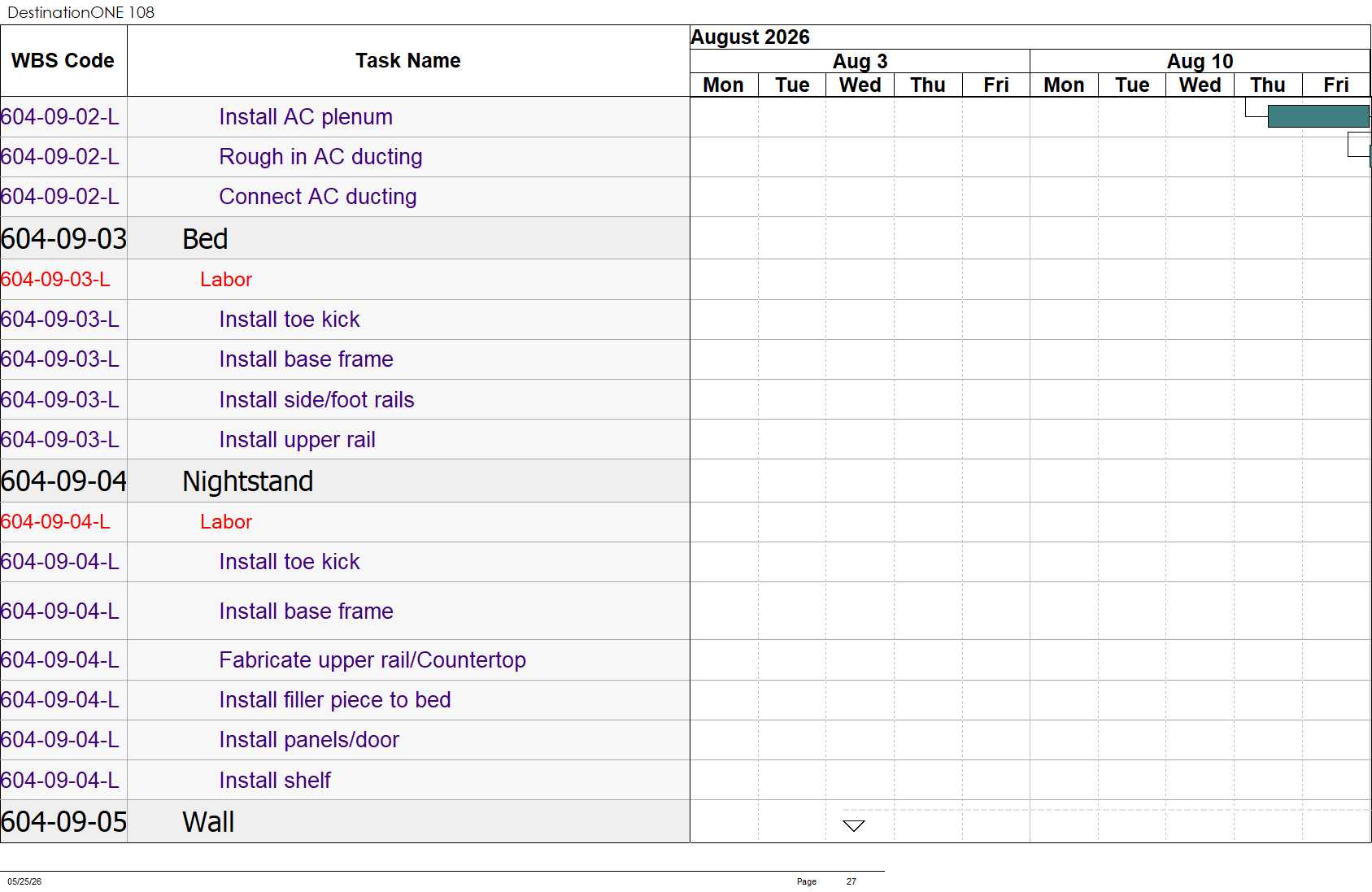Select Install filler piece to bed task
This screenshot has height=892, width=1372.
pyautogui.click(x=335, y=700)
